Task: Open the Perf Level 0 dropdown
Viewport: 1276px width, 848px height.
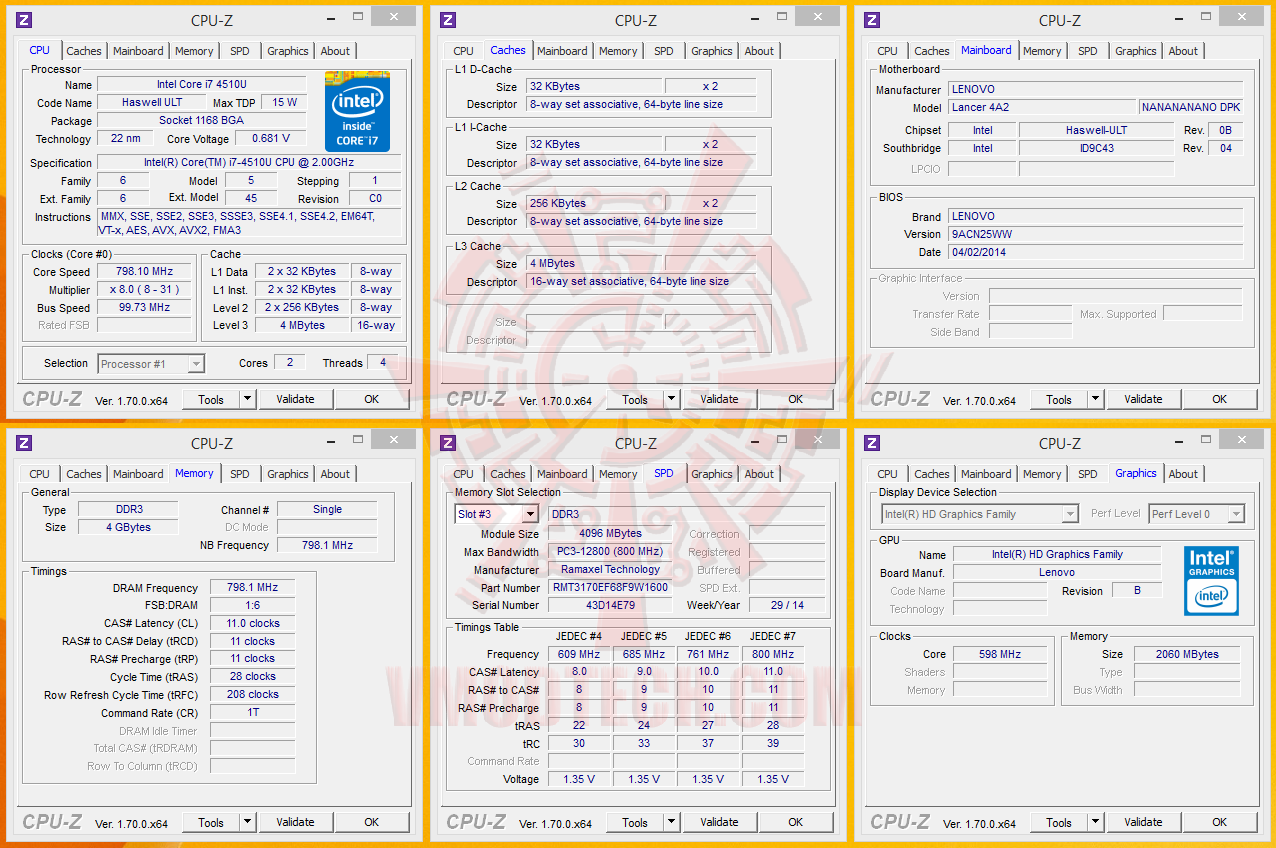Action: click(x=1196, y=514)
